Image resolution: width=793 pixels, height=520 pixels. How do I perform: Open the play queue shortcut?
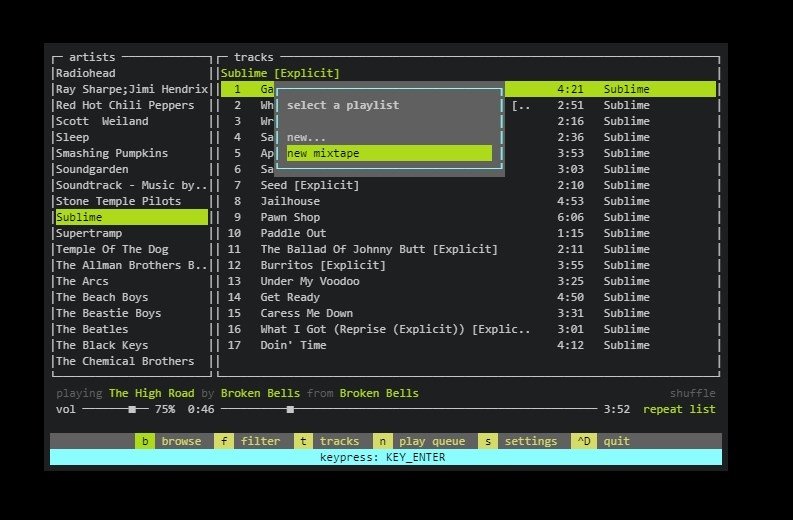[x=419, y=441]
